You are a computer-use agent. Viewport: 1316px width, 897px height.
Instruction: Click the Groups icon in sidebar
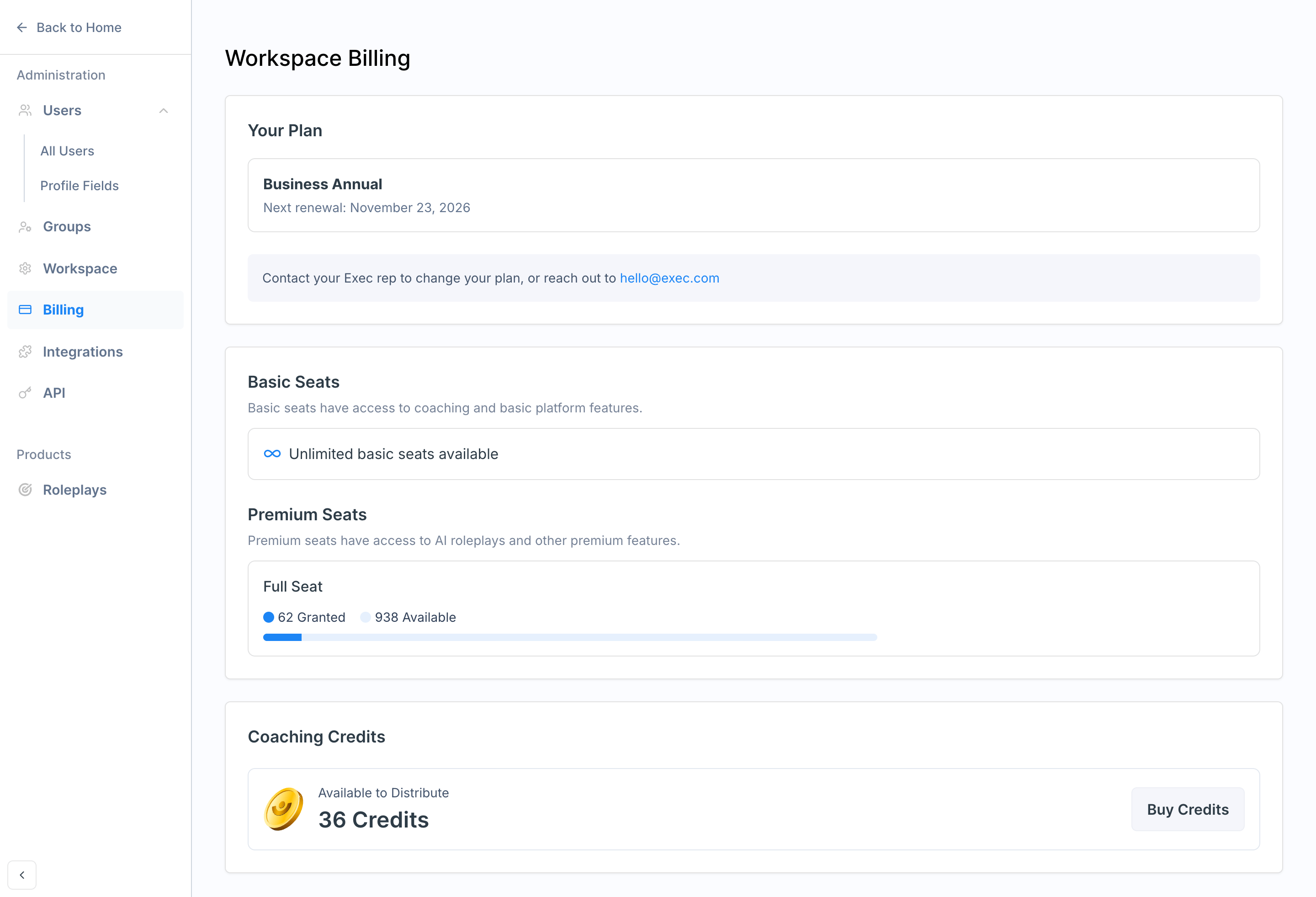(25, 227)
